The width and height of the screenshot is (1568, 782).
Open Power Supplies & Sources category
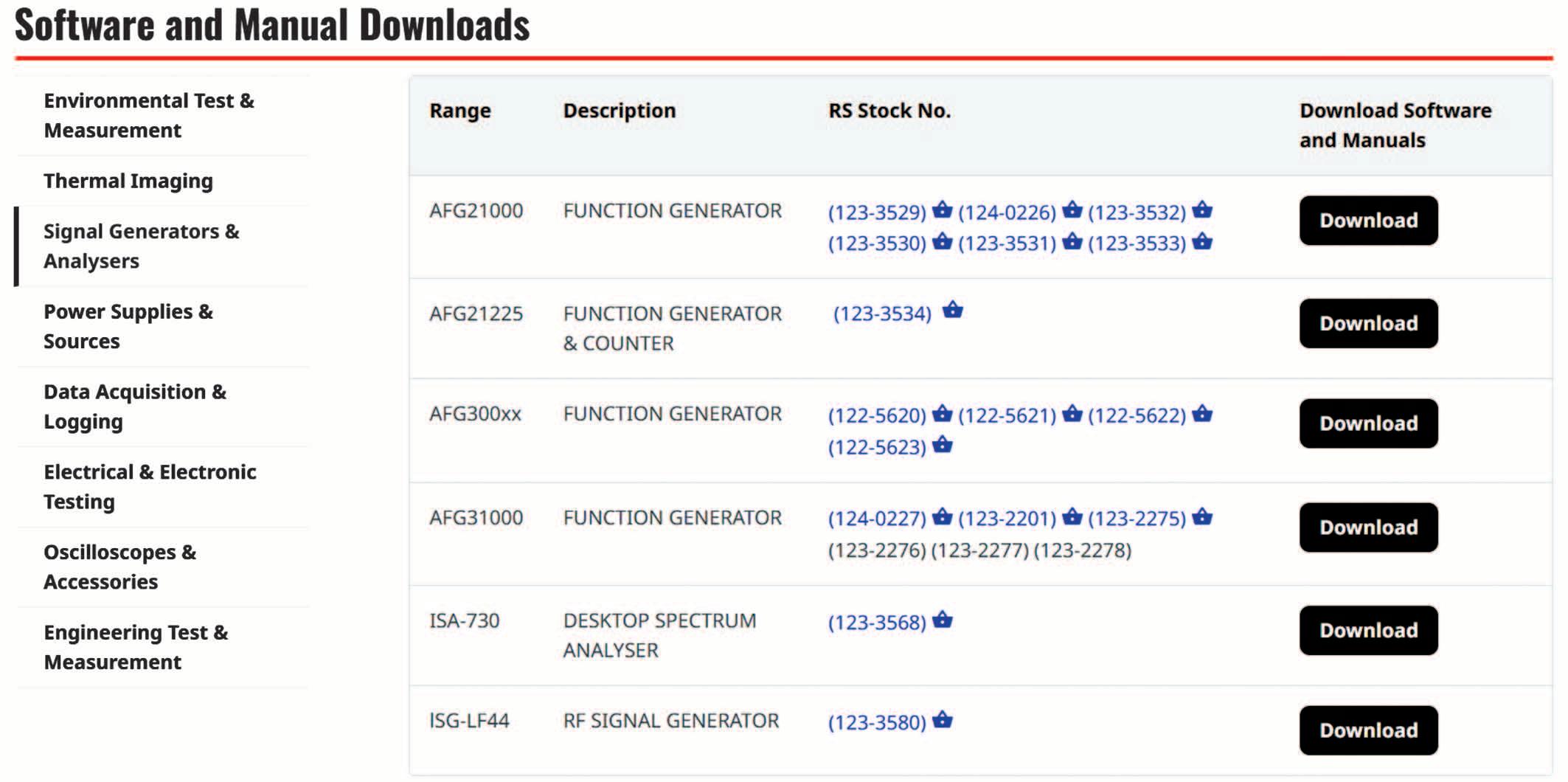pyautogui.click(x=128, y=326)
